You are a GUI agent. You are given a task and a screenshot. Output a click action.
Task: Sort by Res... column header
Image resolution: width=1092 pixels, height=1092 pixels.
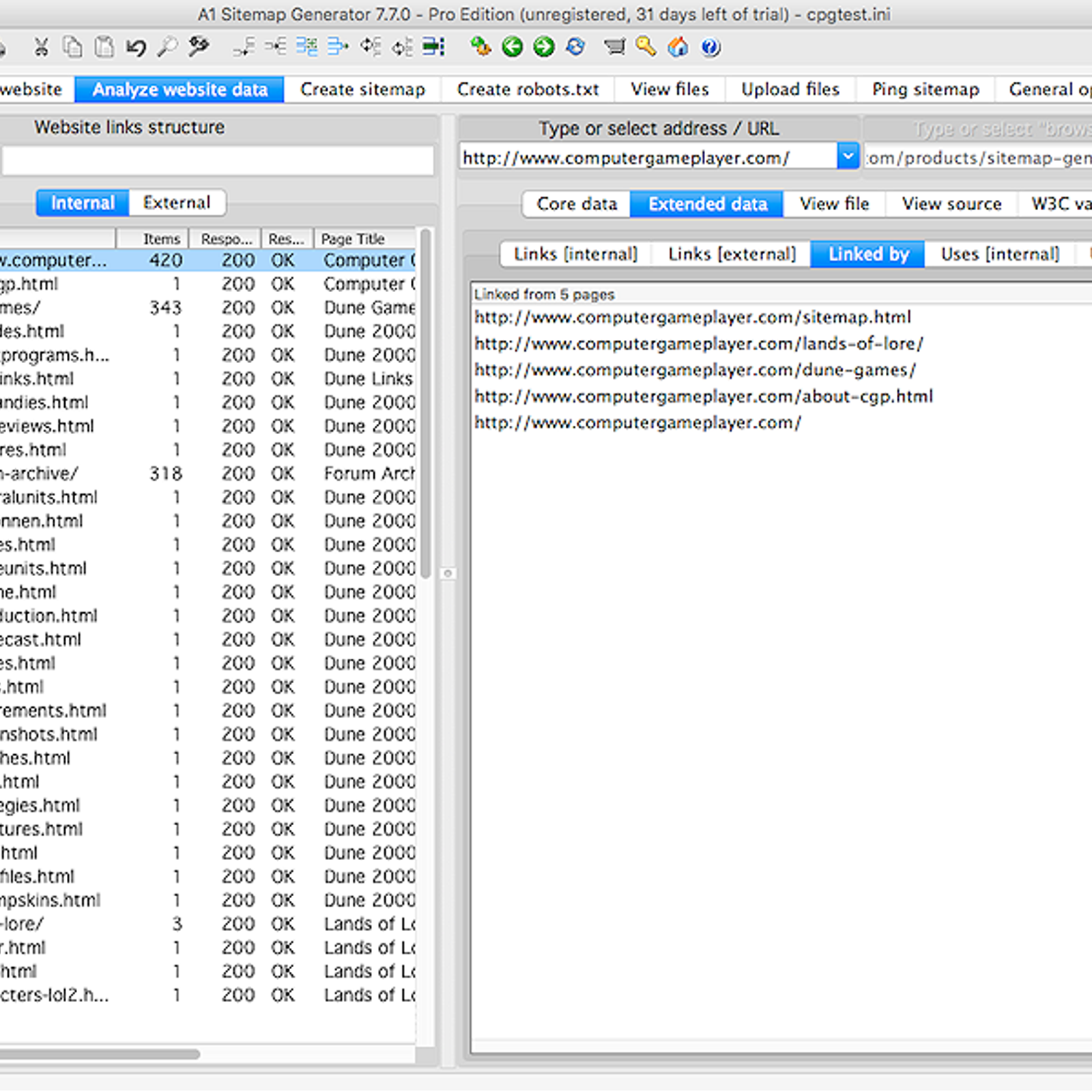pos(287,239)
